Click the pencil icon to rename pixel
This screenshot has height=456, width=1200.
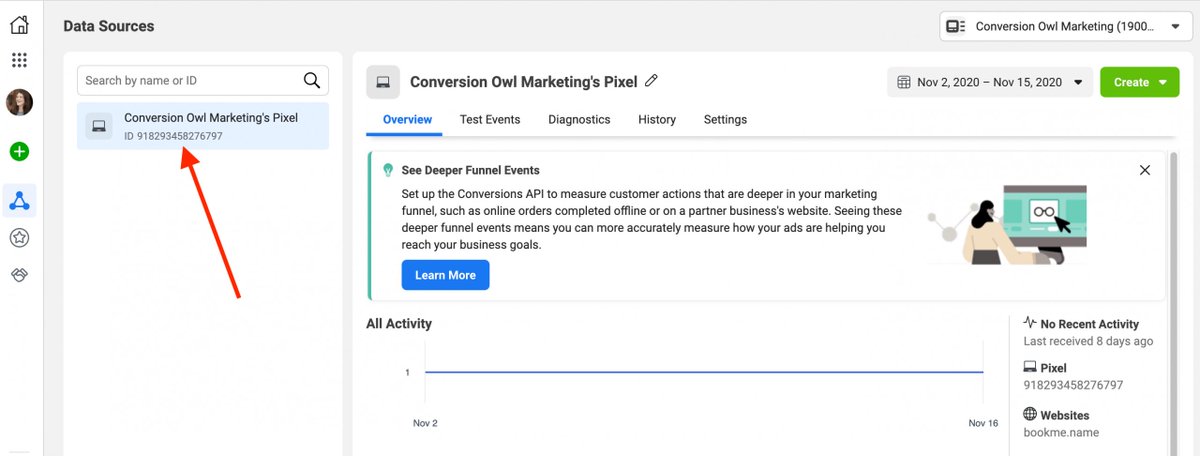point(652,81)
